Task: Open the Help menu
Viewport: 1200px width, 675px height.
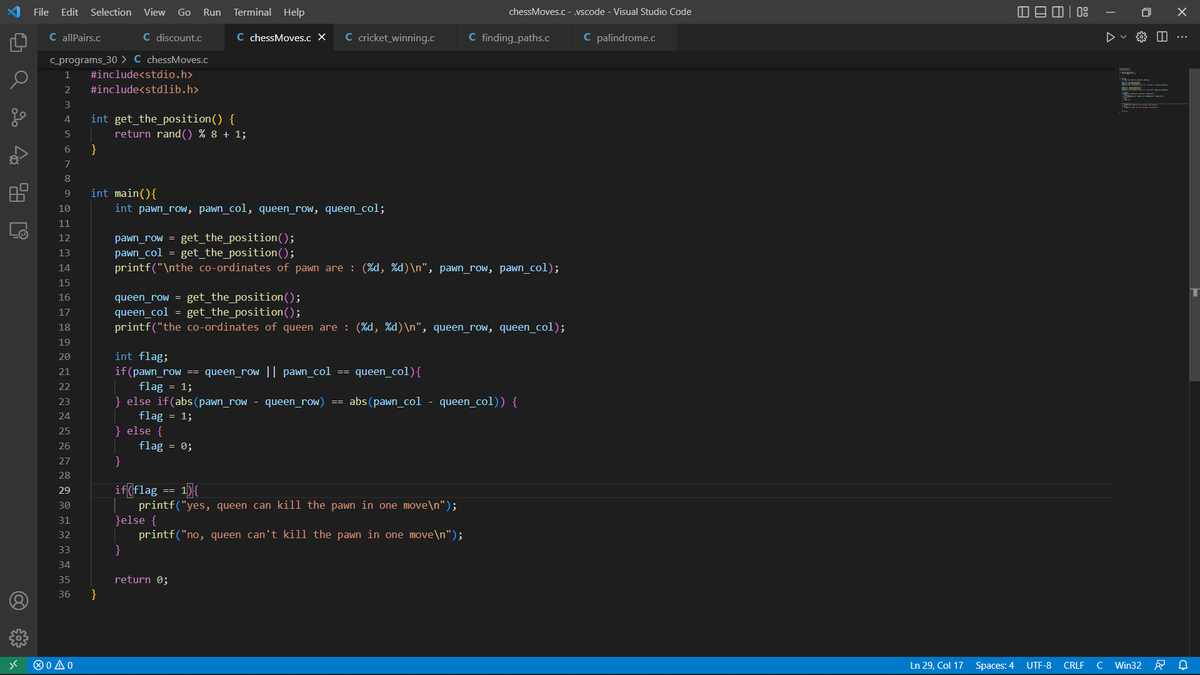Action: click(294, 12)
